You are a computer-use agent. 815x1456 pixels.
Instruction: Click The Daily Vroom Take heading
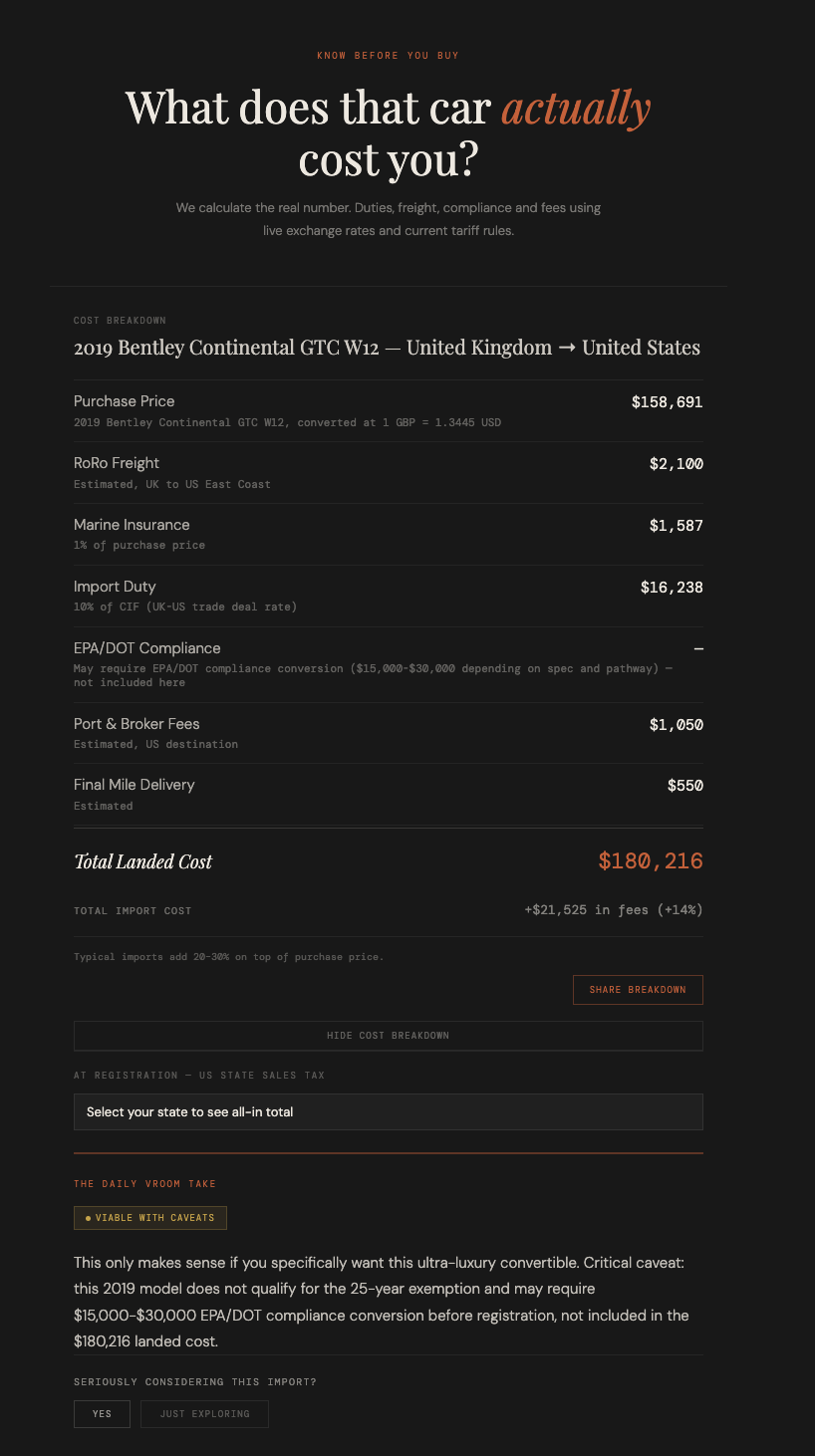click(x=144, y=1184)
